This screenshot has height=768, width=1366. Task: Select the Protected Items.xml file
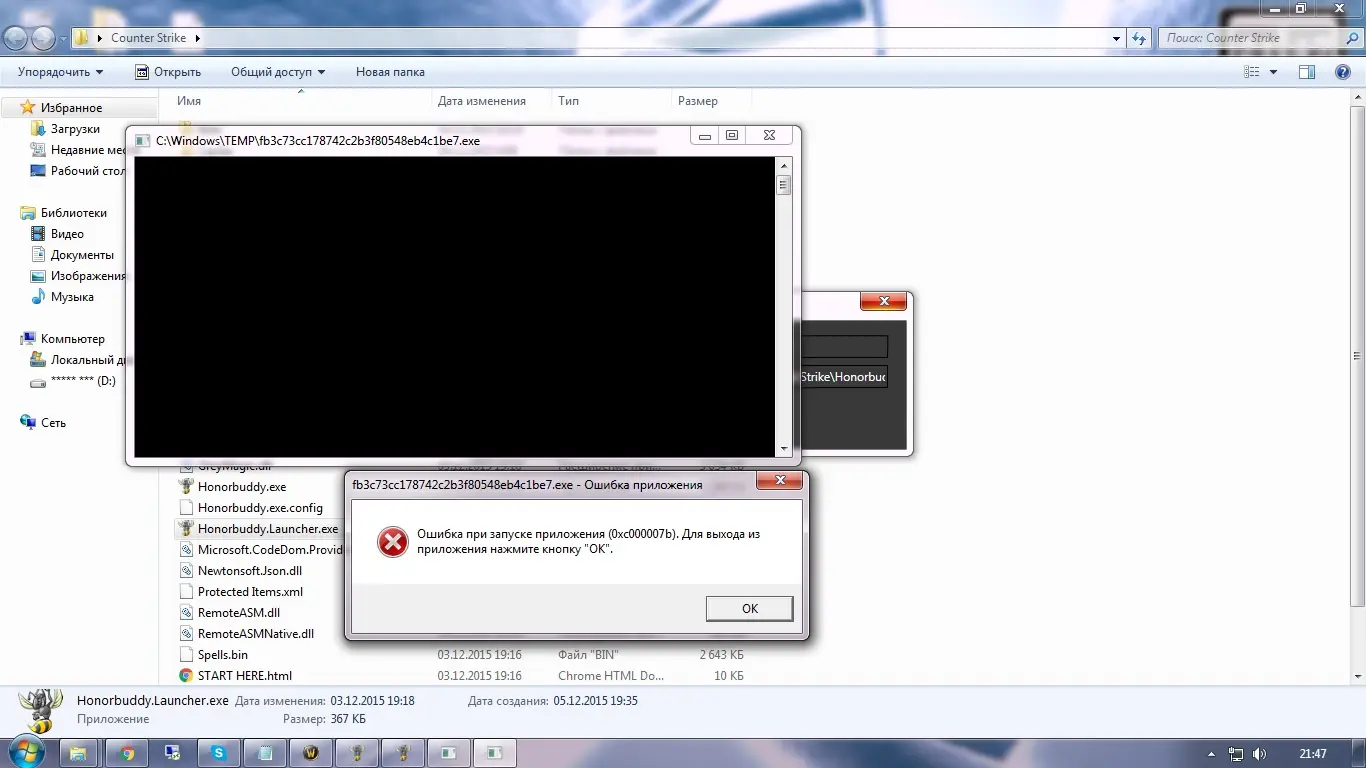[x=250, y=592]
